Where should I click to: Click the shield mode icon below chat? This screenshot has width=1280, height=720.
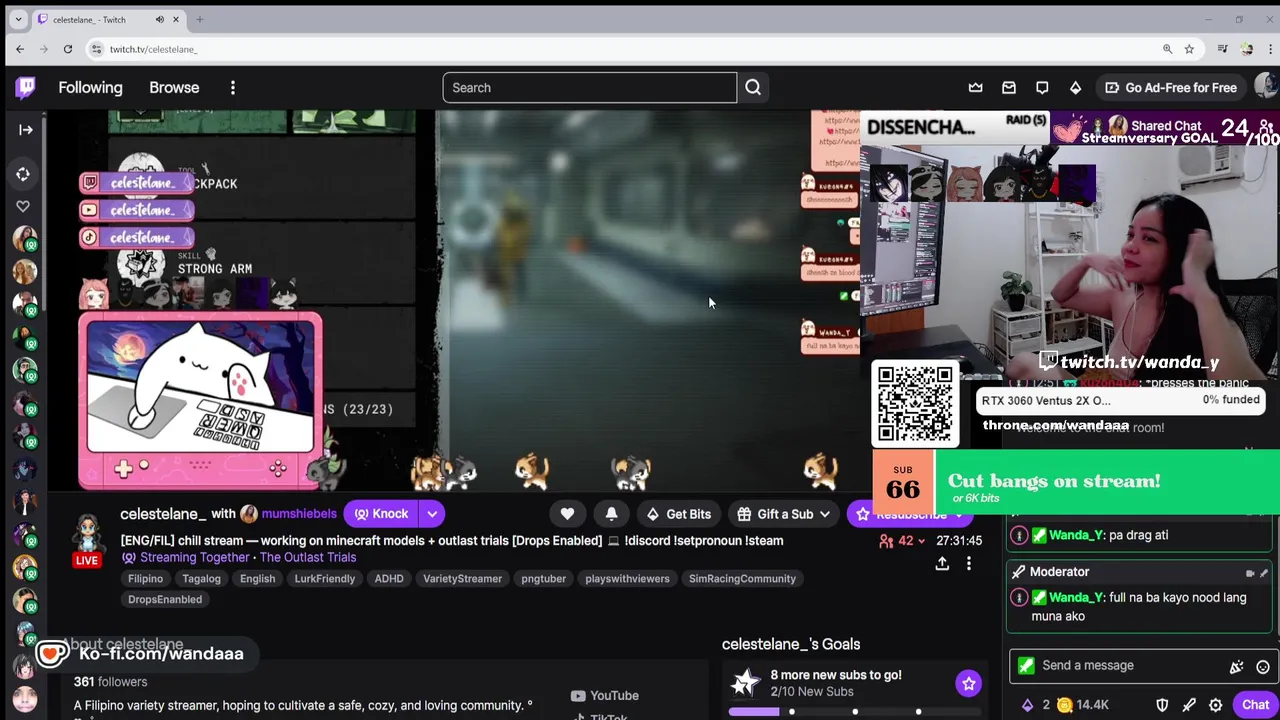[x=1162, y=705]
